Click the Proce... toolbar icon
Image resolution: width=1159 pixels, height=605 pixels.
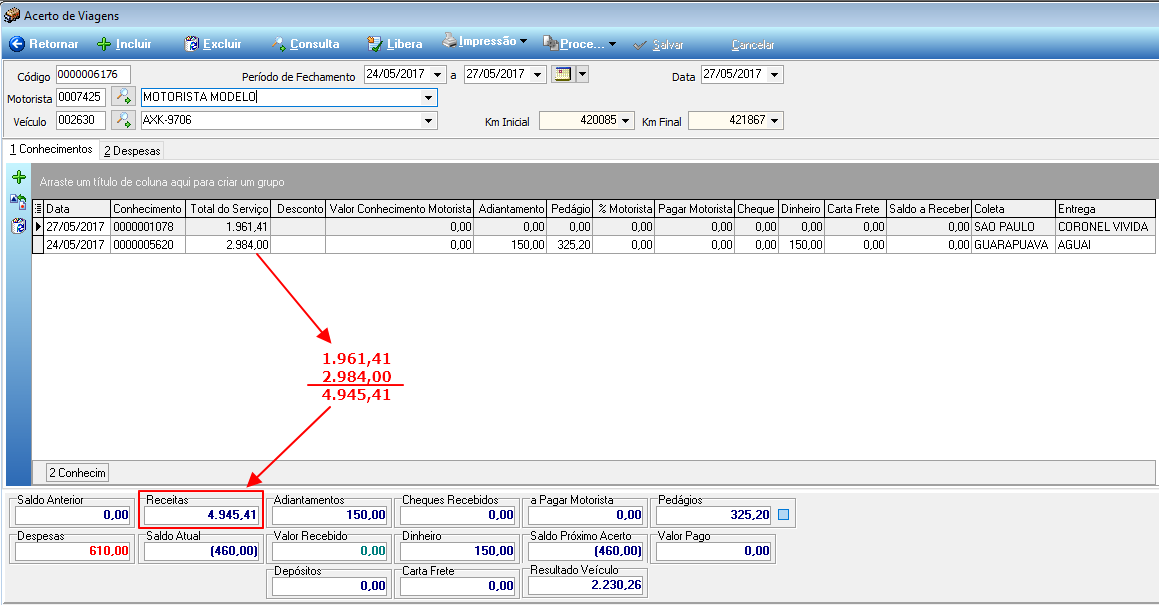click(x=551, y=44)
